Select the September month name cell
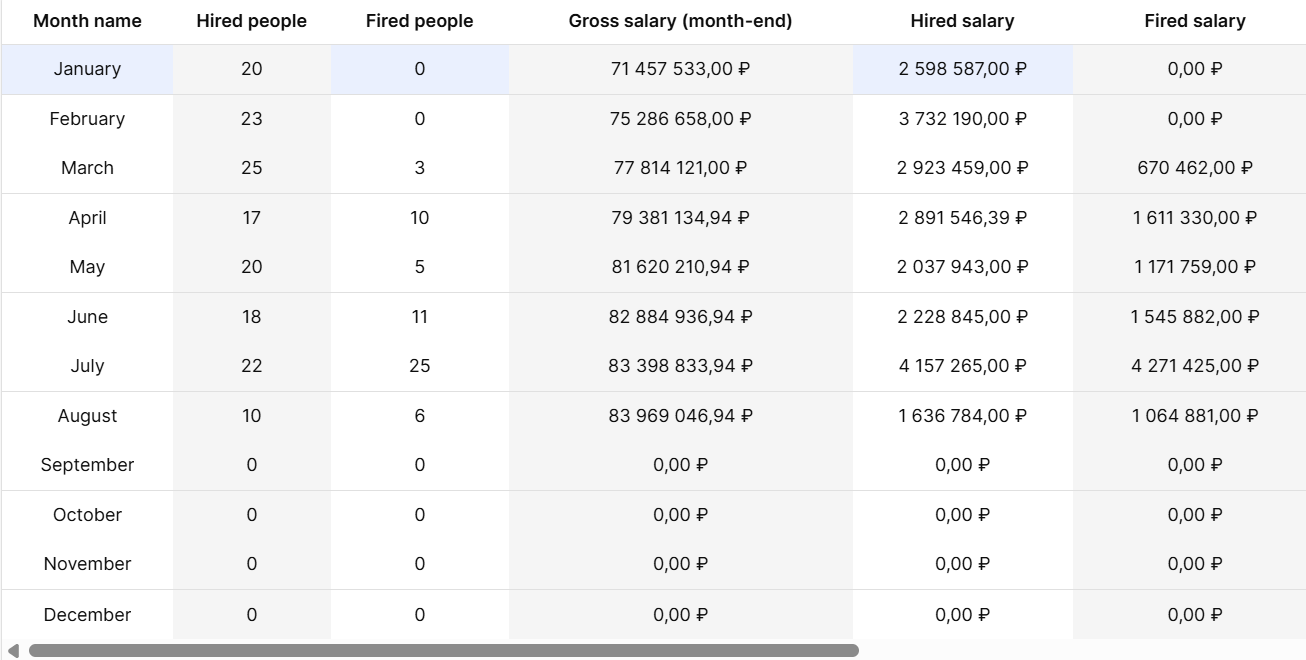This screenshot has width=1306, height=660. pos(87,465)
